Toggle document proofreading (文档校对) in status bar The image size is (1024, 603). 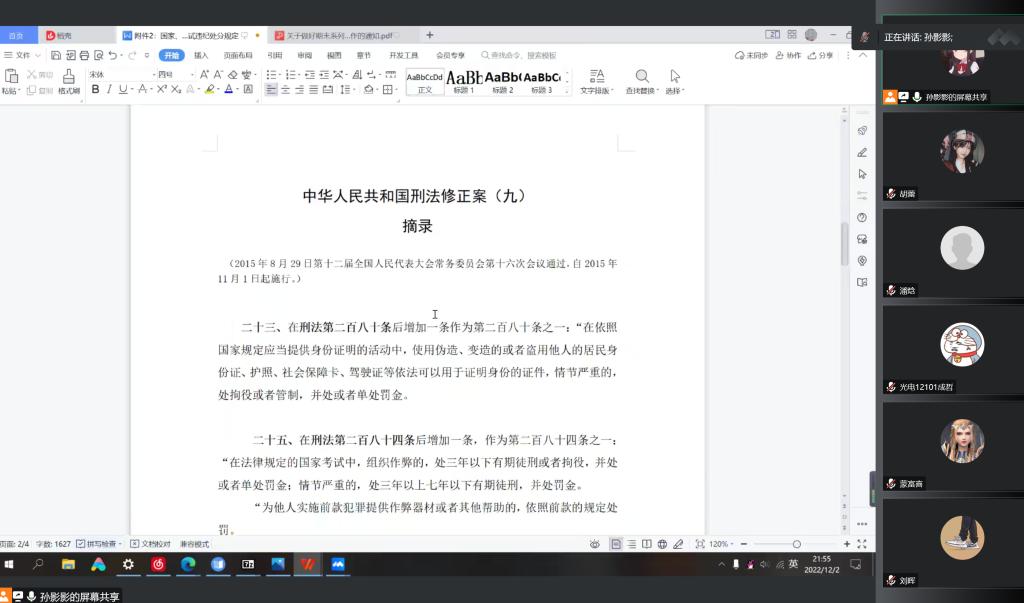click(151, 544)
